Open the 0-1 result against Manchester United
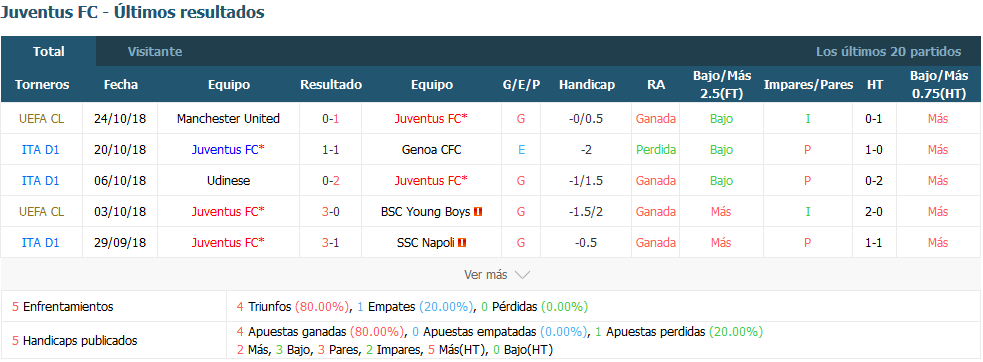The height and width of the screenshot is (362, 983). point(330,119)
